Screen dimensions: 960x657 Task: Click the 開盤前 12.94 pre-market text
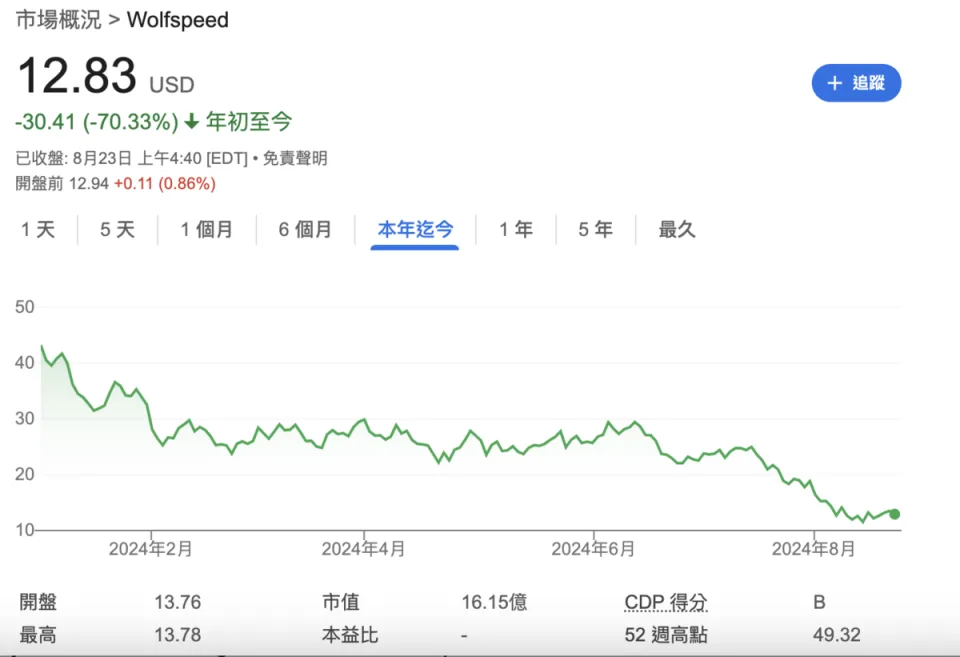pos(62,184)
